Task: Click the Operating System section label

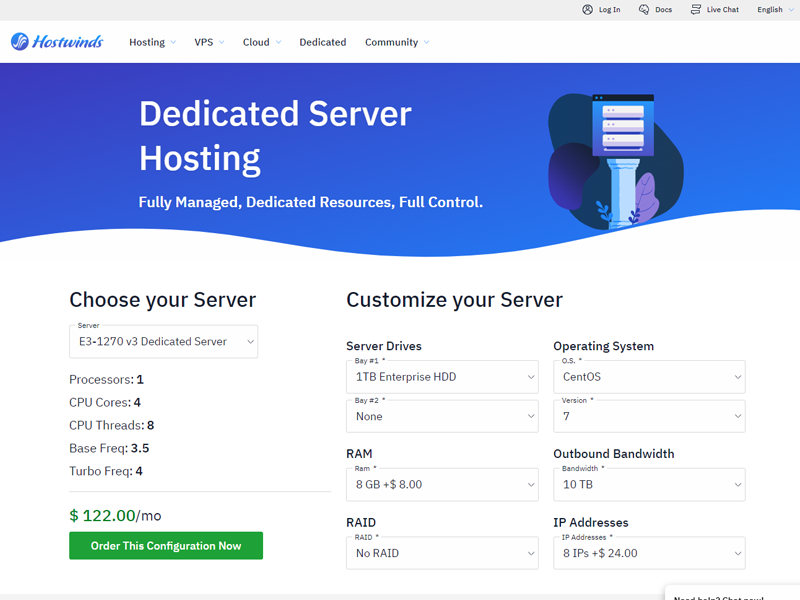Action: pyautogui.click(x=604, y=346)
